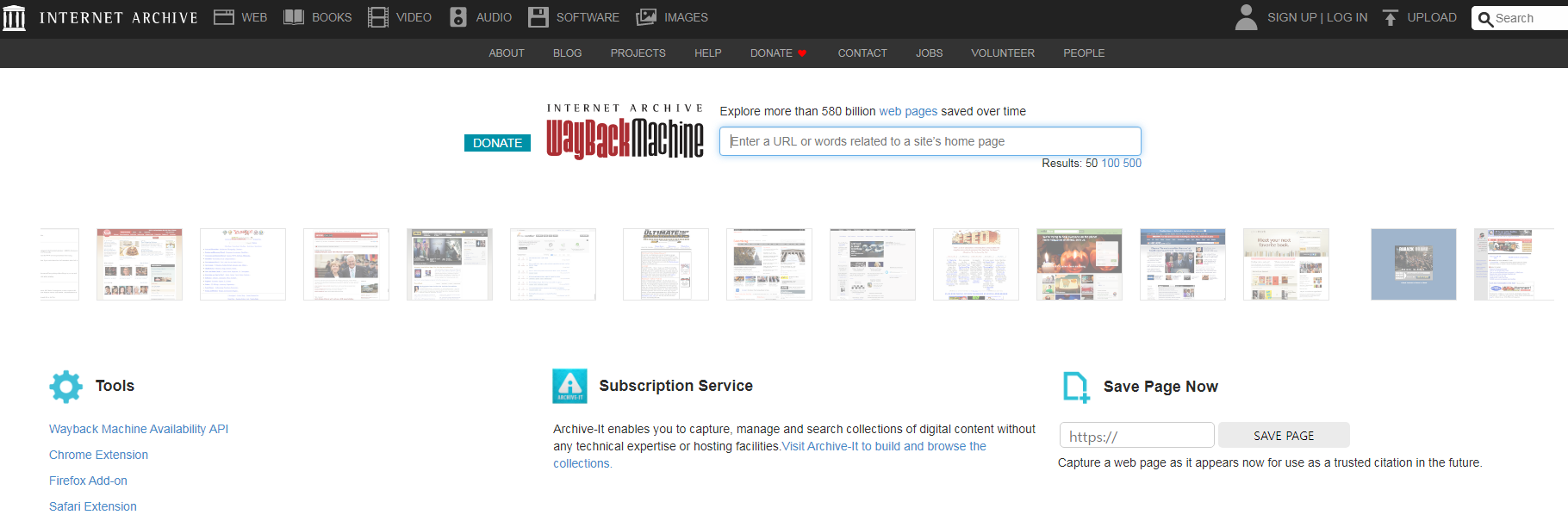
Task: Open the Software floppy disk icon
Action: 538,17
